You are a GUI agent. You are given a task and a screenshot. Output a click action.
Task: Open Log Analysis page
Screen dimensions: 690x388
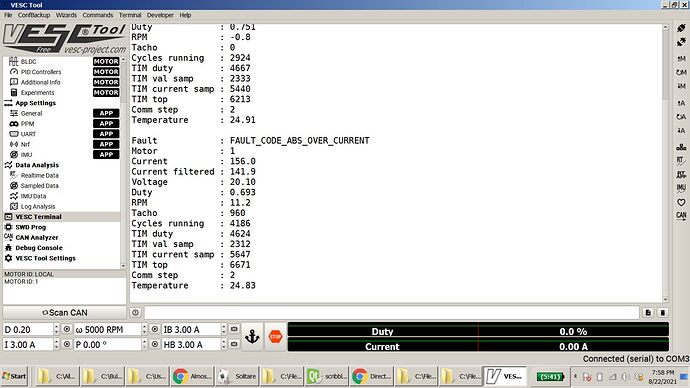pyautogui.click(x=62, y=206)
